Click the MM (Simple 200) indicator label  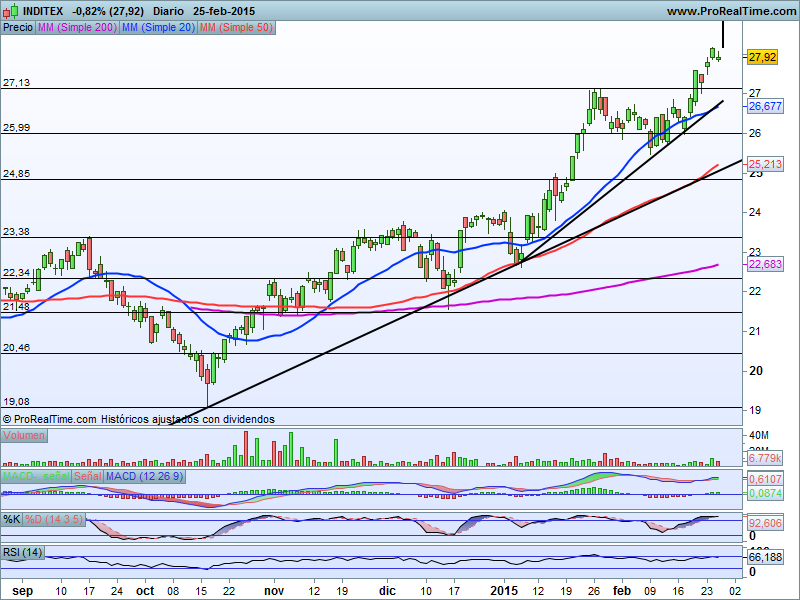76,28
